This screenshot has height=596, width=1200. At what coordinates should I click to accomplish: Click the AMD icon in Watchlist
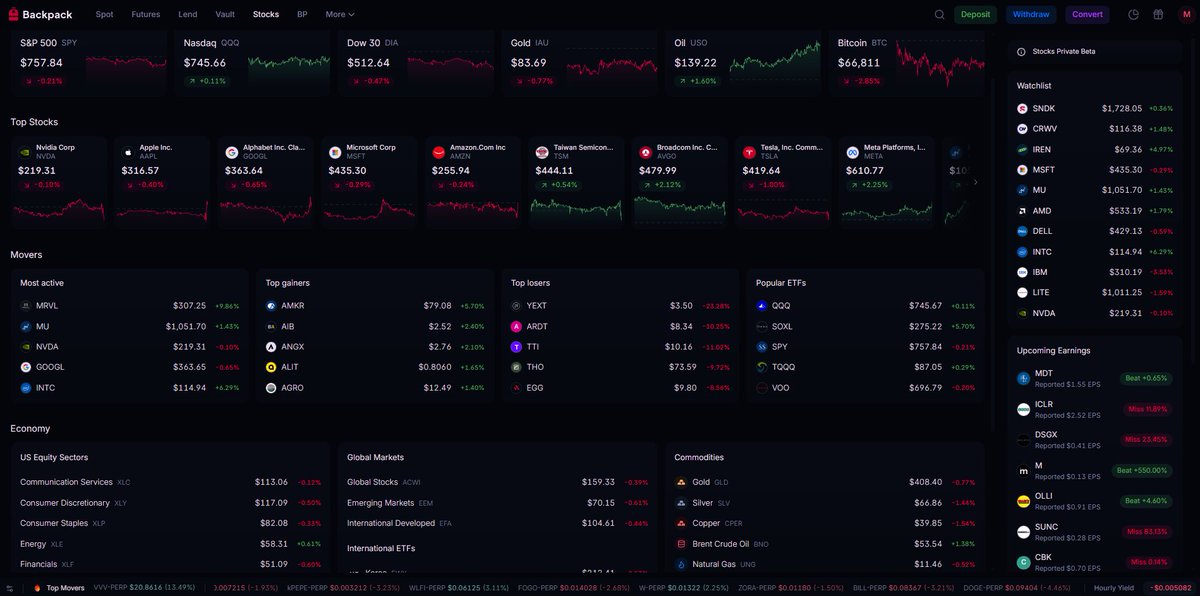[1023, 211]
